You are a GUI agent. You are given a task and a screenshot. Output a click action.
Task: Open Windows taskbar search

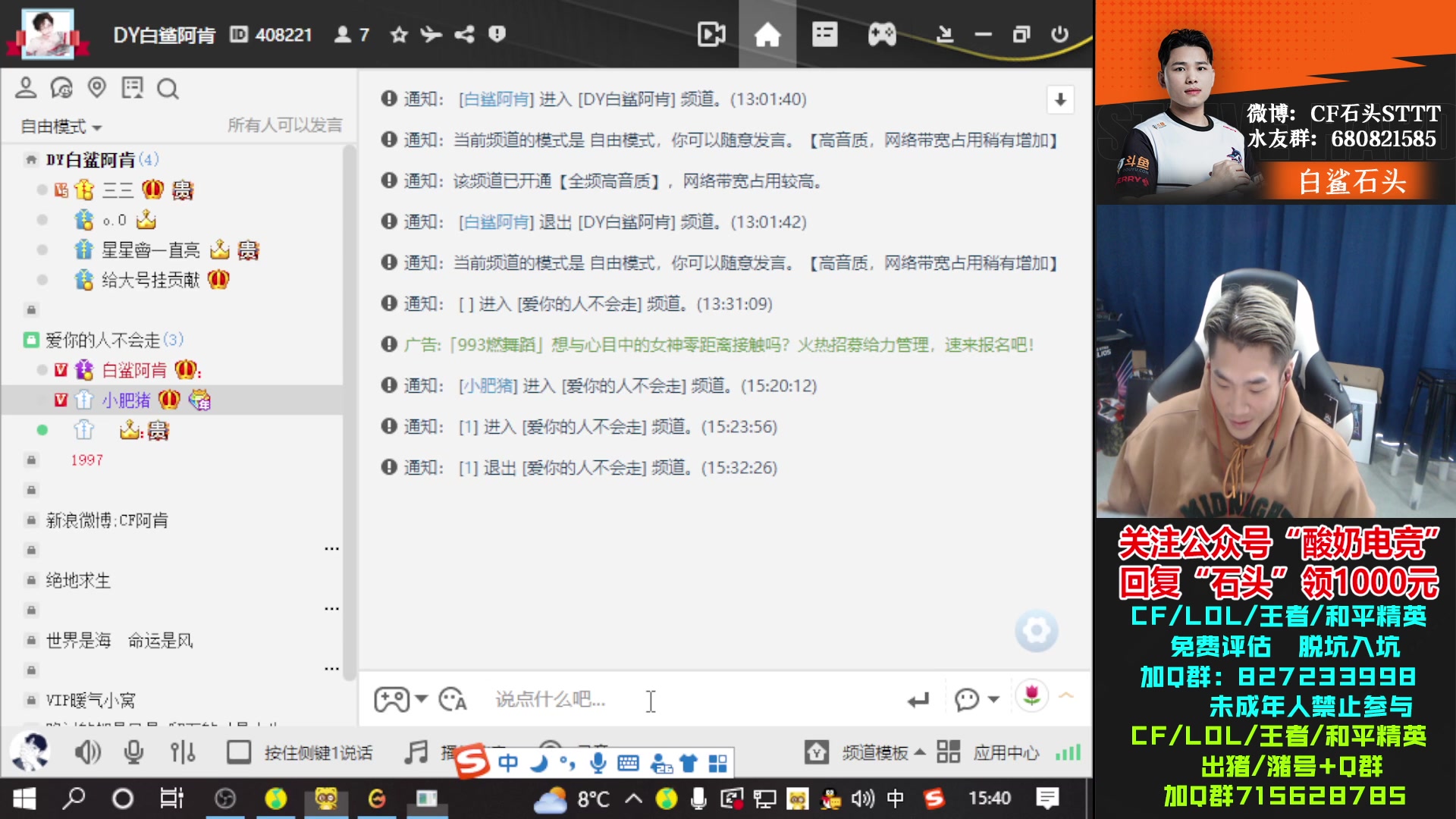click(74, 799)
